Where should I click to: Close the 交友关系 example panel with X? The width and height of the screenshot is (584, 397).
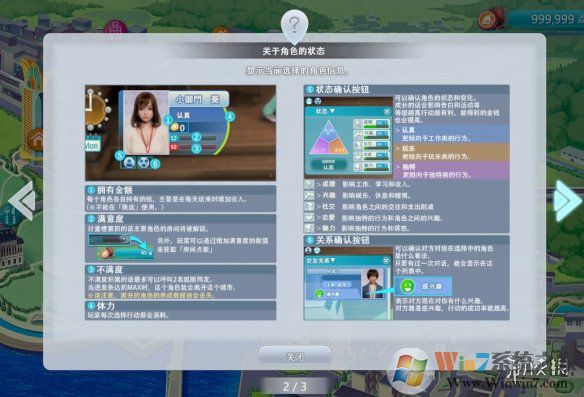386,260
